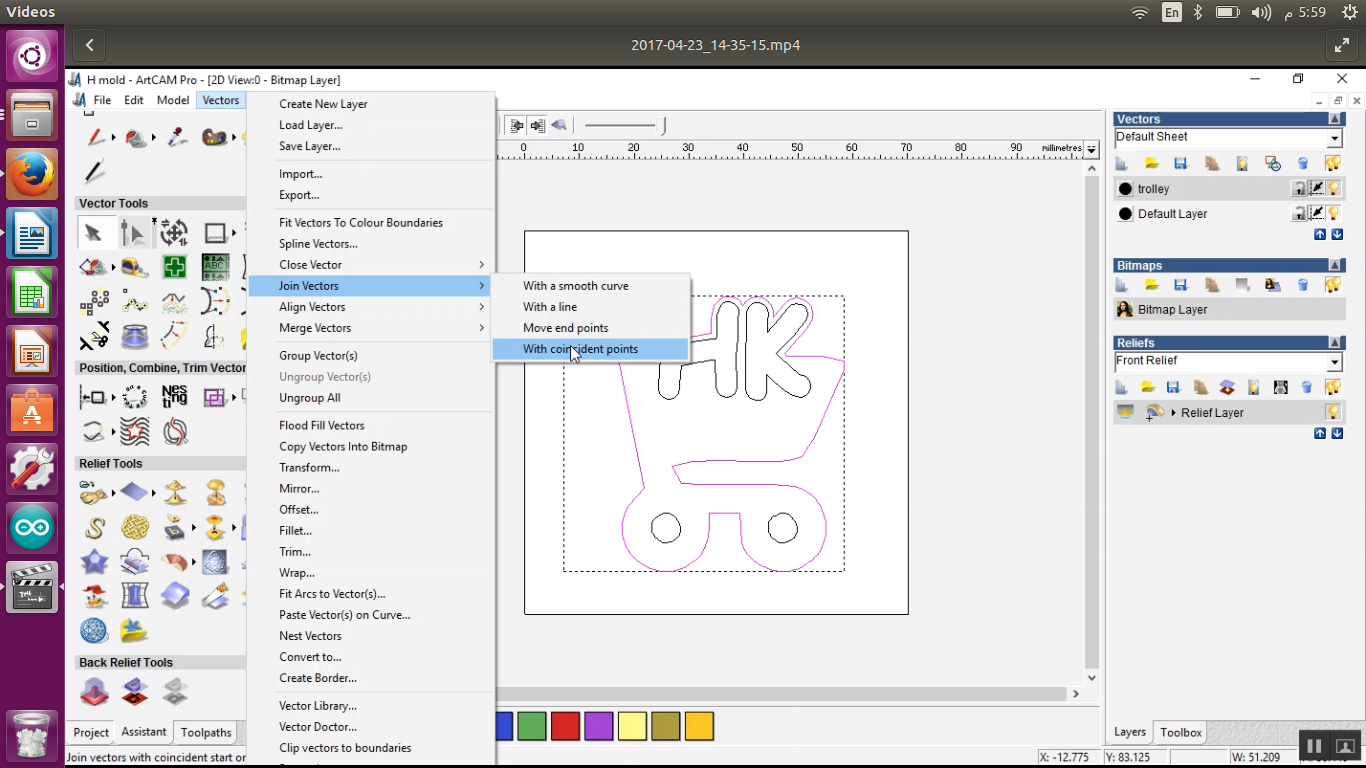Viewport: 1366px width, 768px height.
Task: Adjust the zoom slider handle in toolbar
Action: coord(663,125)
